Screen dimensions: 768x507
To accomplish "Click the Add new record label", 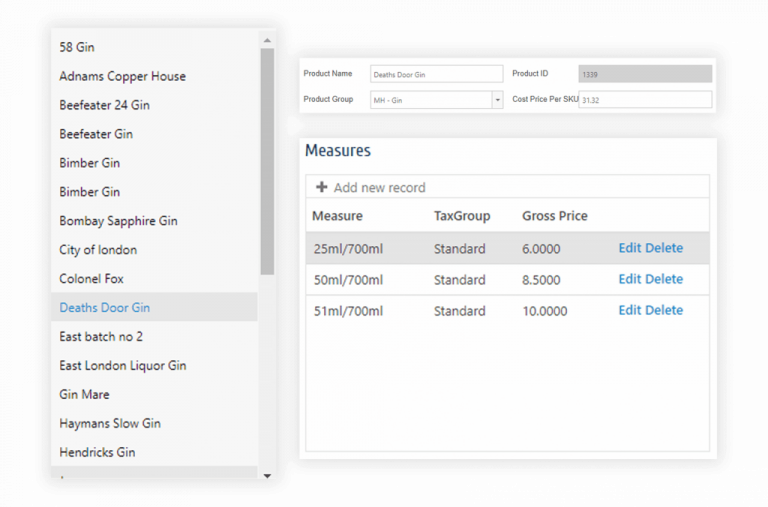I will point(380,188).
